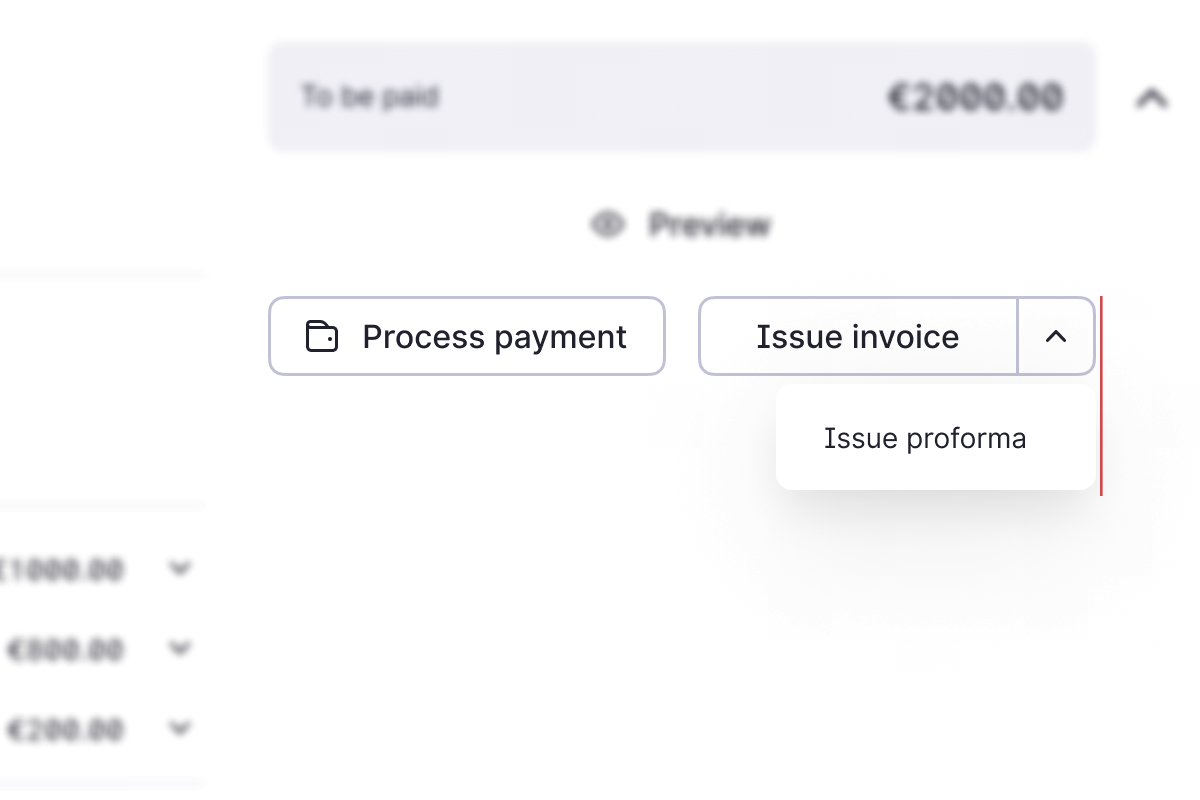Click the eye icon next to Preview
This screenshot has height=800, width=1200.
click(607, 225)
